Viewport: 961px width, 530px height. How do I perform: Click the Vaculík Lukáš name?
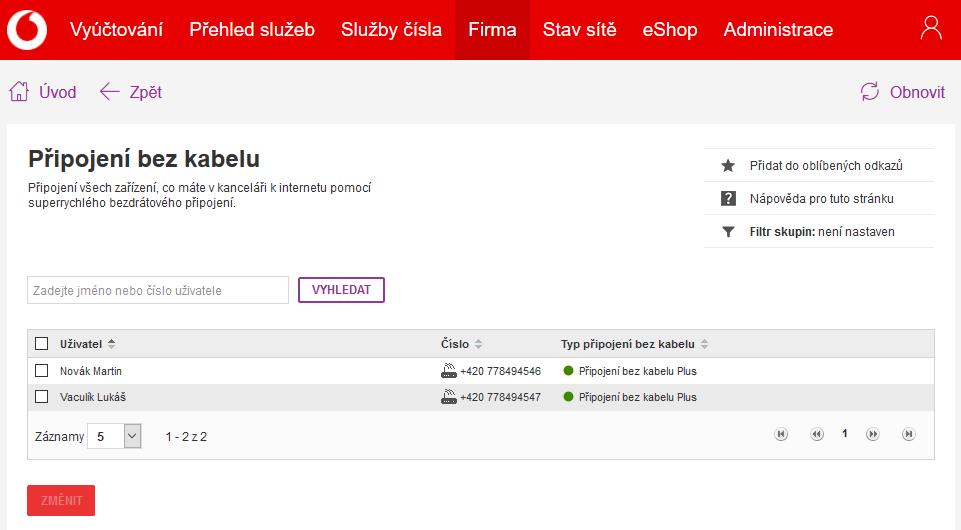pyautogui.click(x=93, y=397)
